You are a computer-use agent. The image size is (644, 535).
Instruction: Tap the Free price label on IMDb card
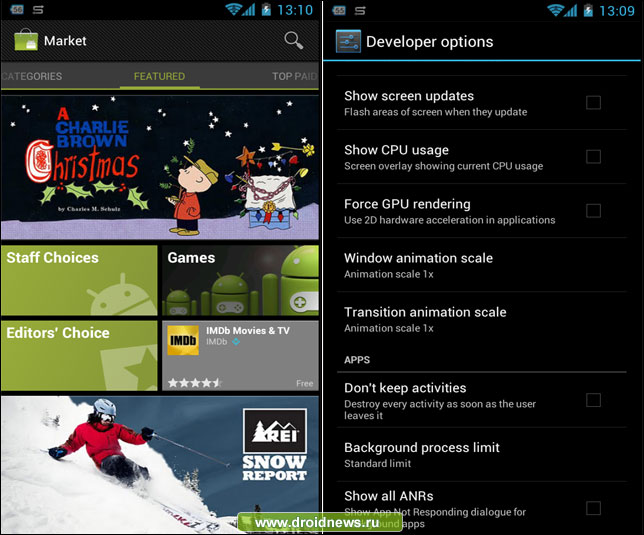tap(304, 383)
